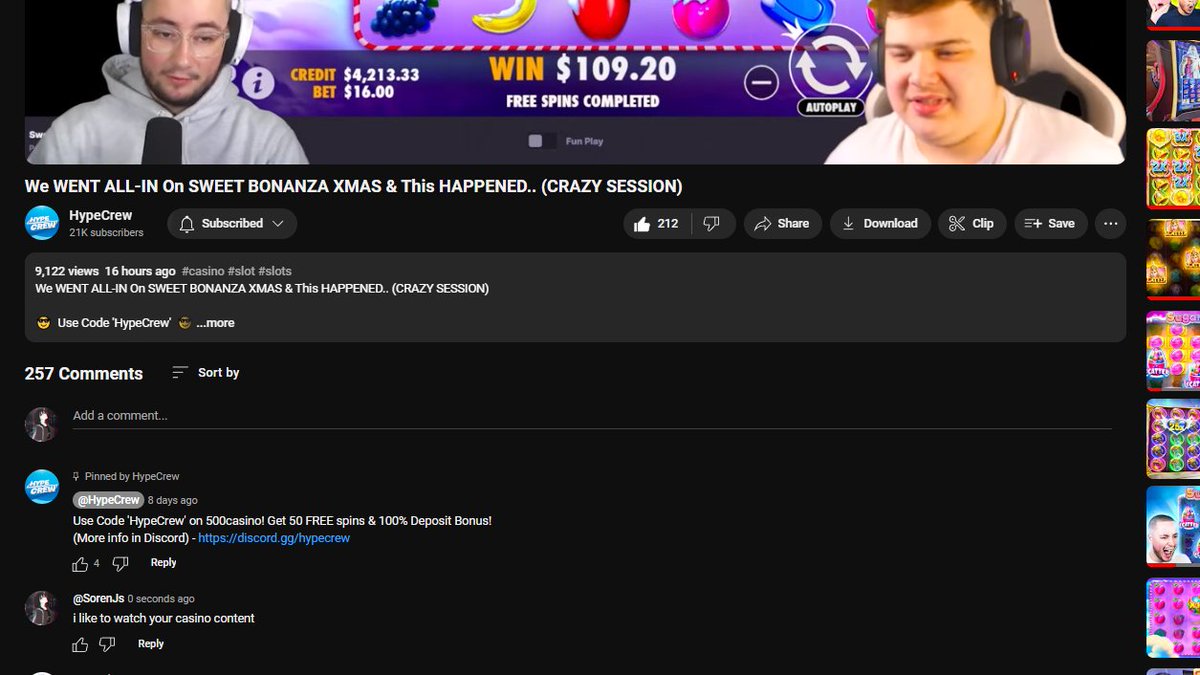Focus the Add a comment field
The image size is (1200, 675).
tap(592, 415)
